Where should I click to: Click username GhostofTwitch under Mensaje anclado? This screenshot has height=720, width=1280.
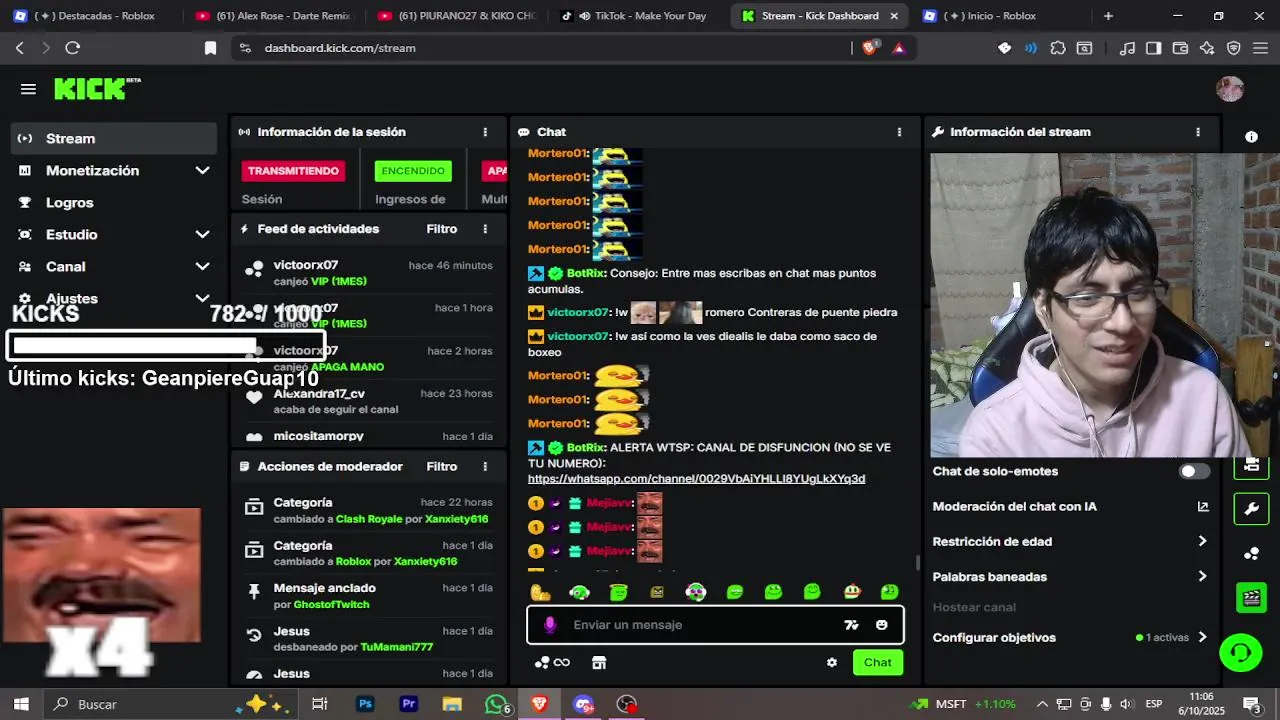tap(330, 605)
